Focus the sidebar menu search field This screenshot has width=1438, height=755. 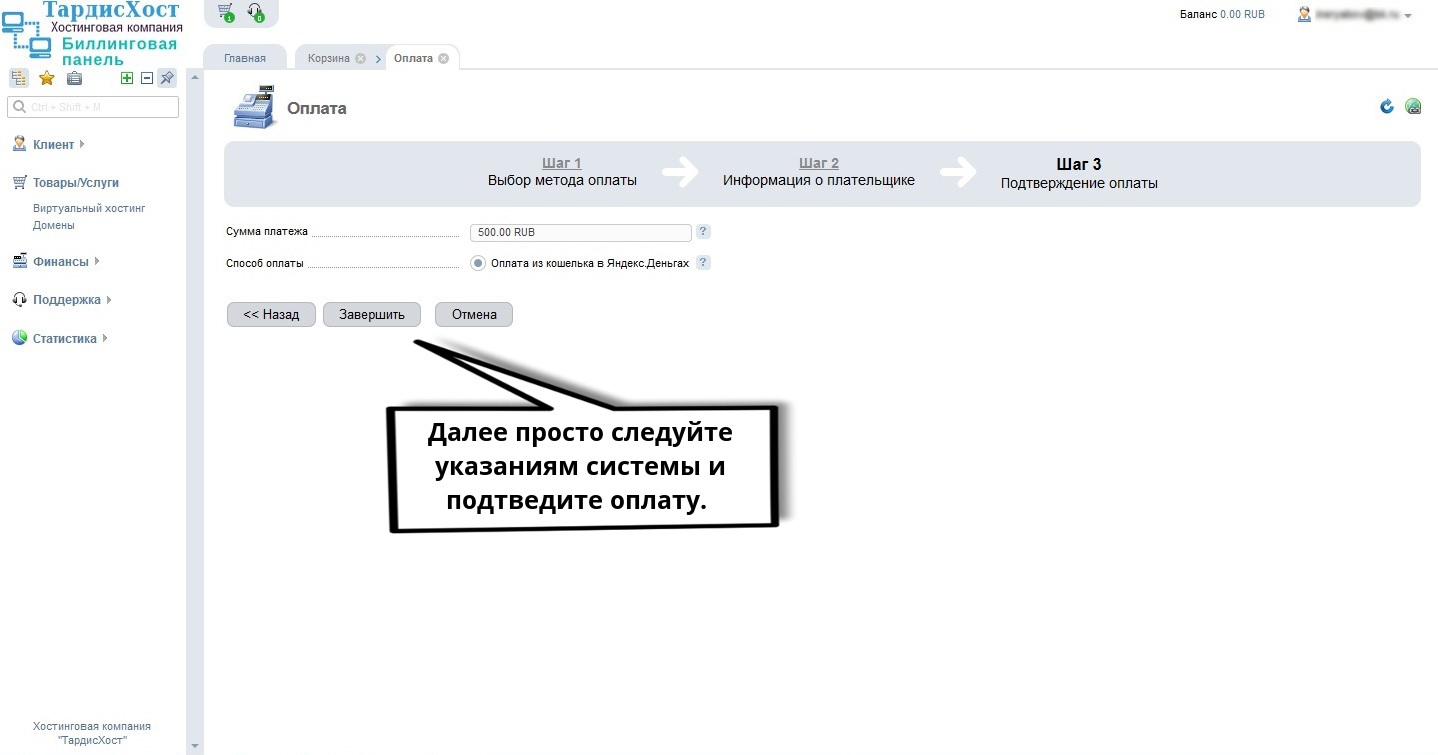(93, 107)
